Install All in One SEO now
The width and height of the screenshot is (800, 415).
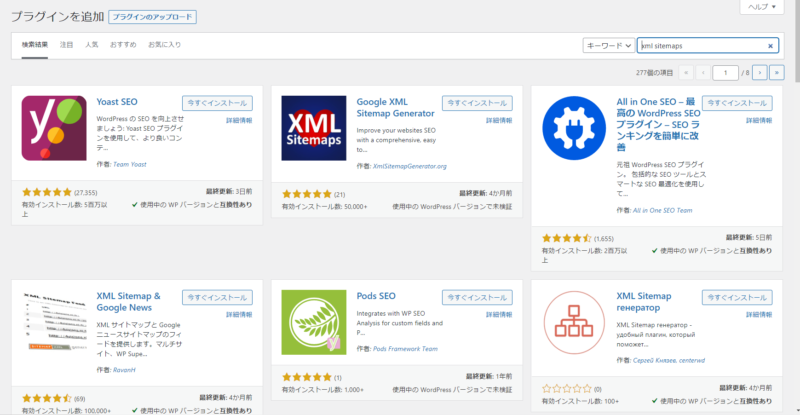[737, 103]
